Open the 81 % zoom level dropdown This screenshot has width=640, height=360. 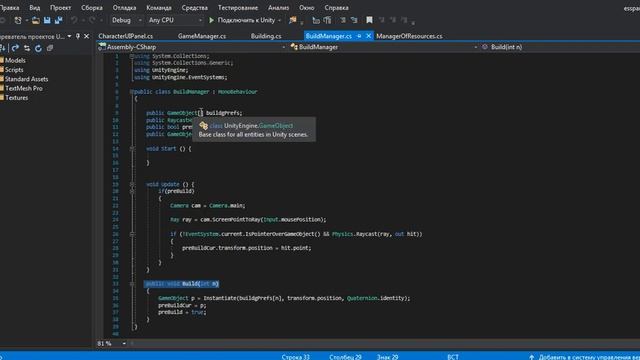click(124, 344)
